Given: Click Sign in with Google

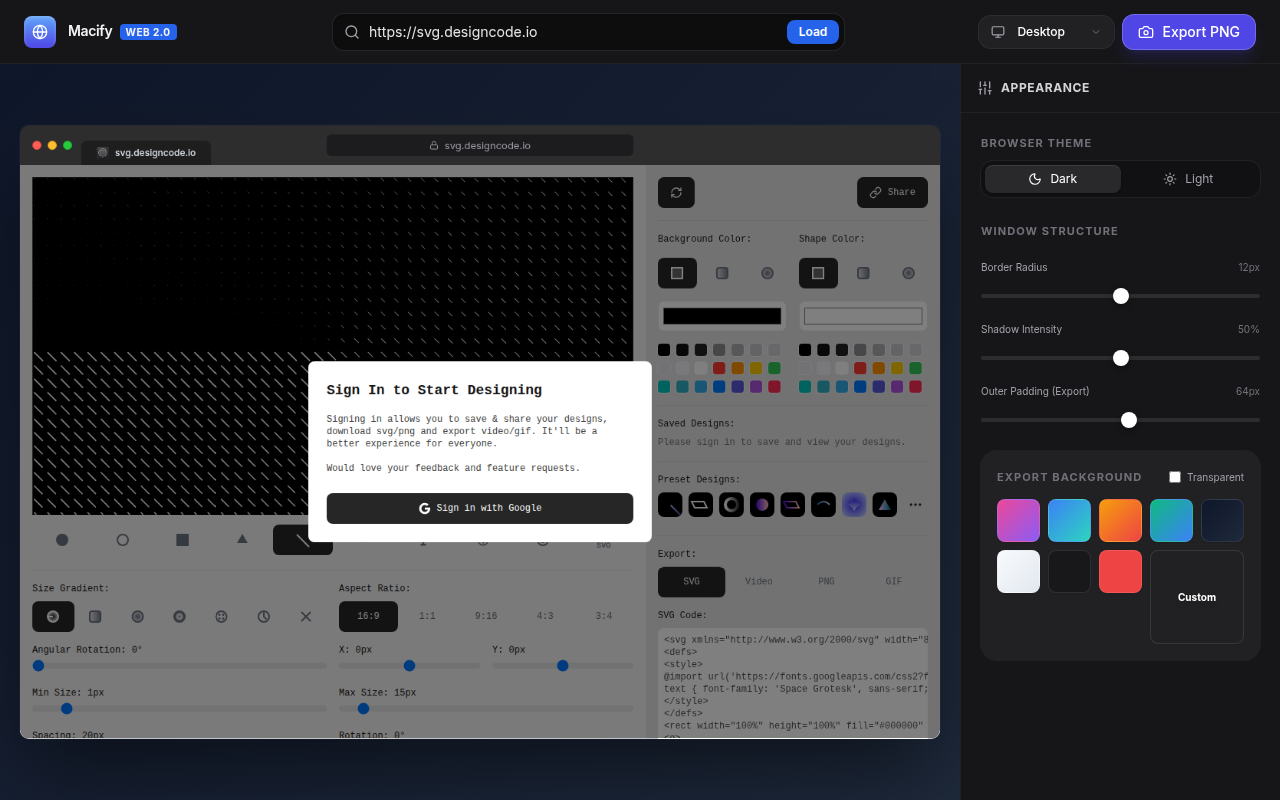Looking at the screenshot, I should pyautogui.click(x=480, y=508).
